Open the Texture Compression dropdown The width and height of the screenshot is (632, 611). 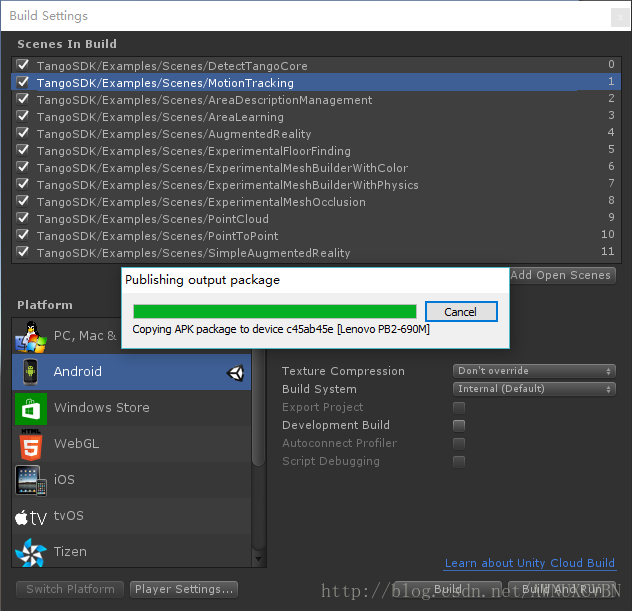click(x=534, y=371)
